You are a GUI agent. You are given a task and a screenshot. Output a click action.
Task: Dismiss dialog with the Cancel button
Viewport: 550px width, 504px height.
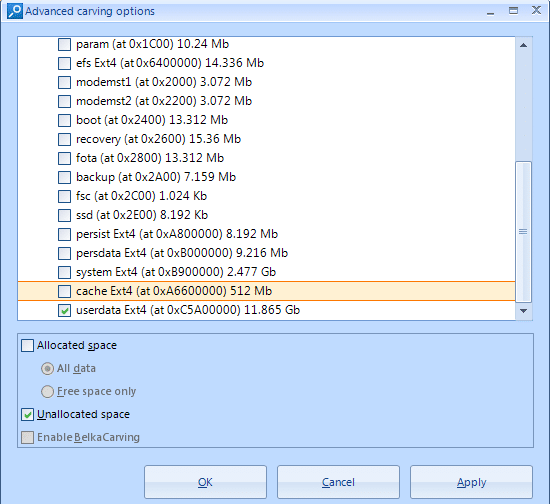[338, 482]
